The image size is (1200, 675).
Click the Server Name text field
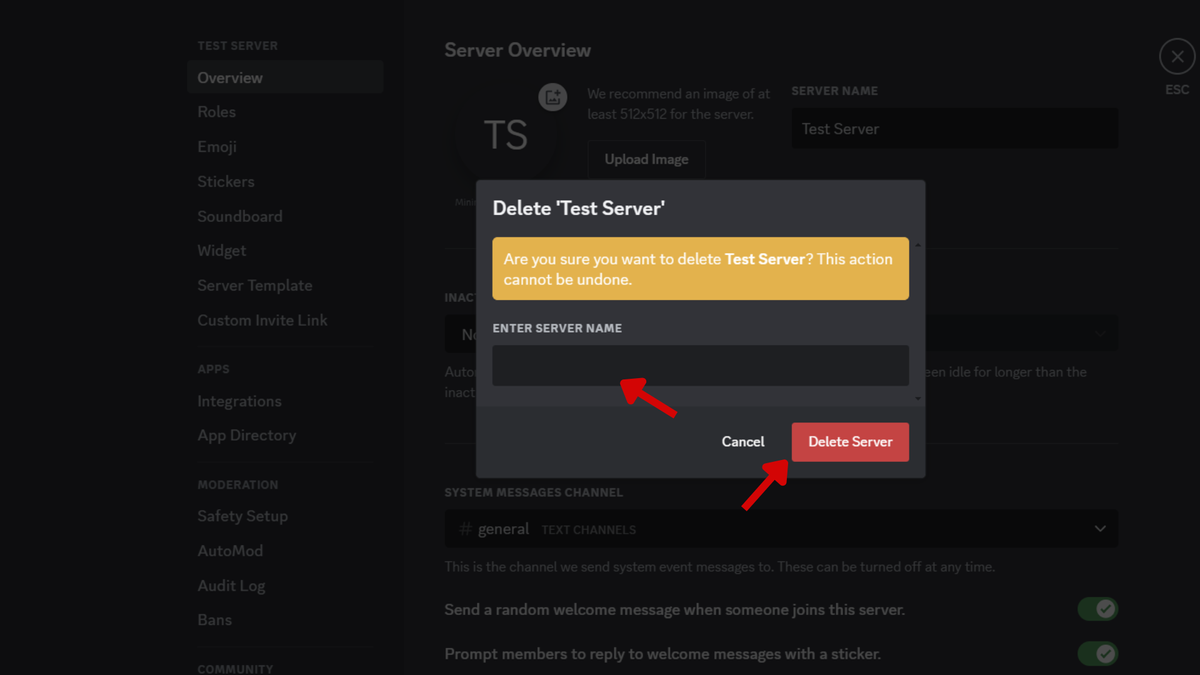954,129
